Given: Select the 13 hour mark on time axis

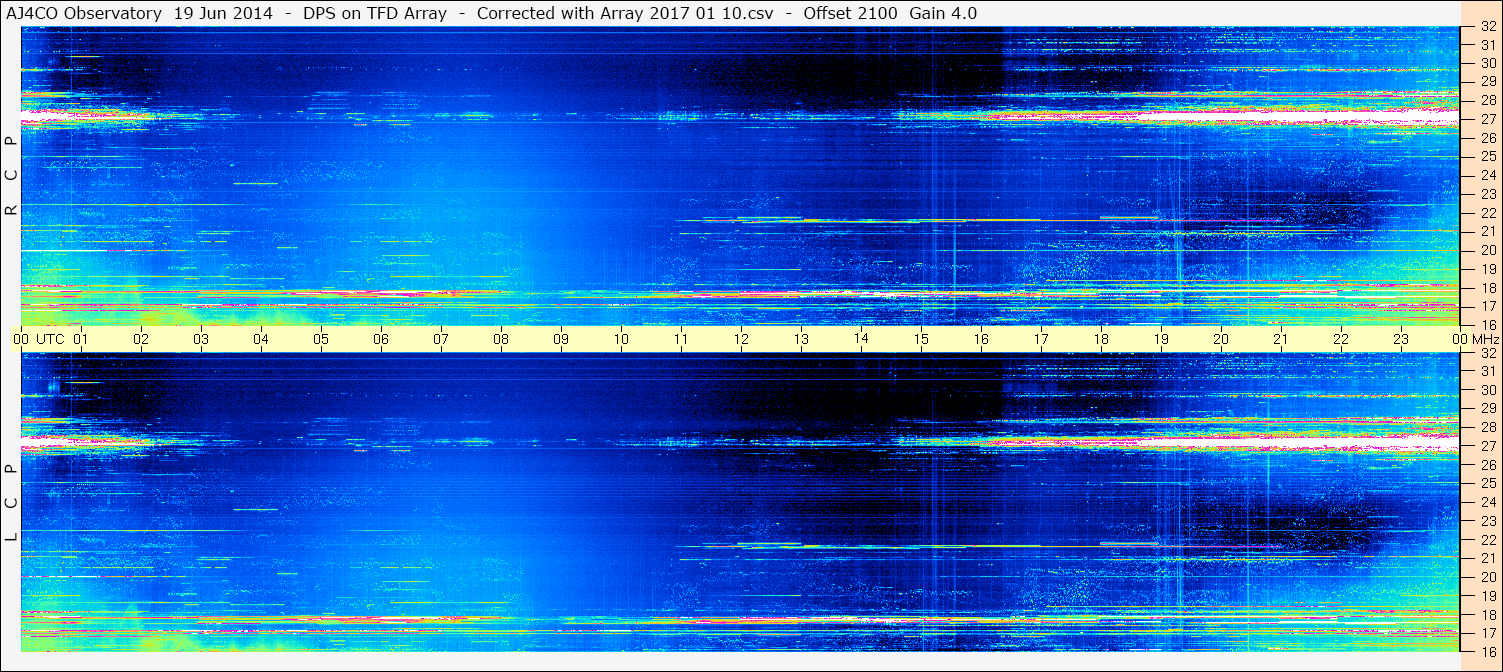Looking at the screenshot, I should (801, 339).
